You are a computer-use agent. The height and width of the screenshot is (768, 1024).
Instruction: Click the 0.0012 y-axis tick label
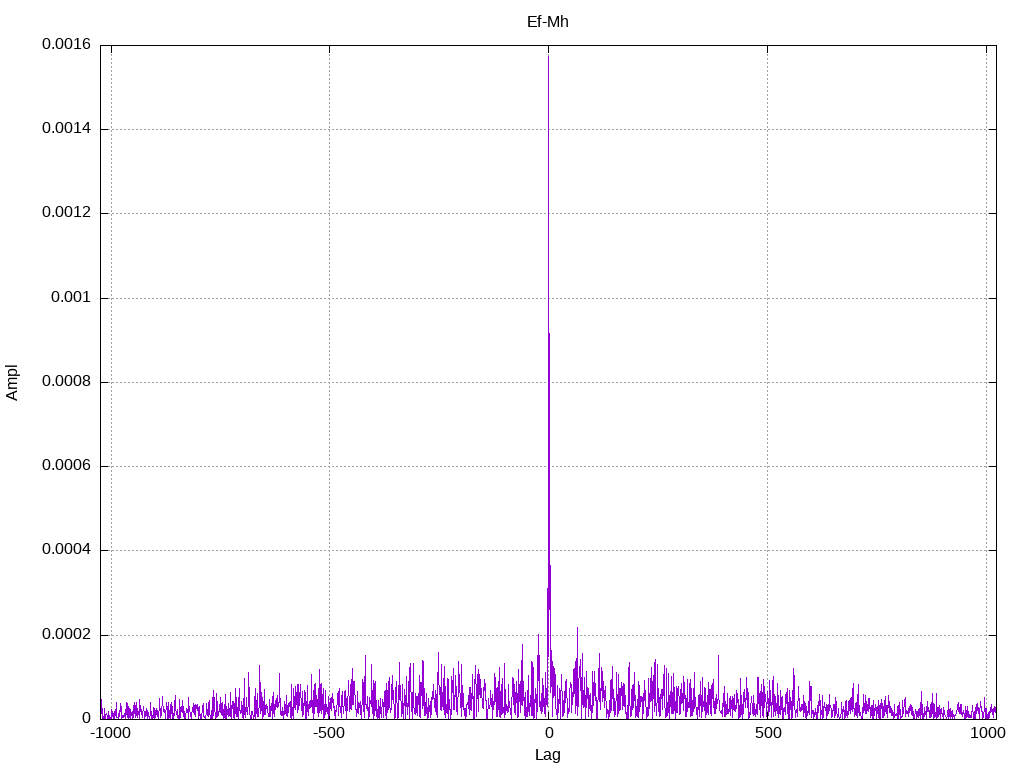click(67, 212)
